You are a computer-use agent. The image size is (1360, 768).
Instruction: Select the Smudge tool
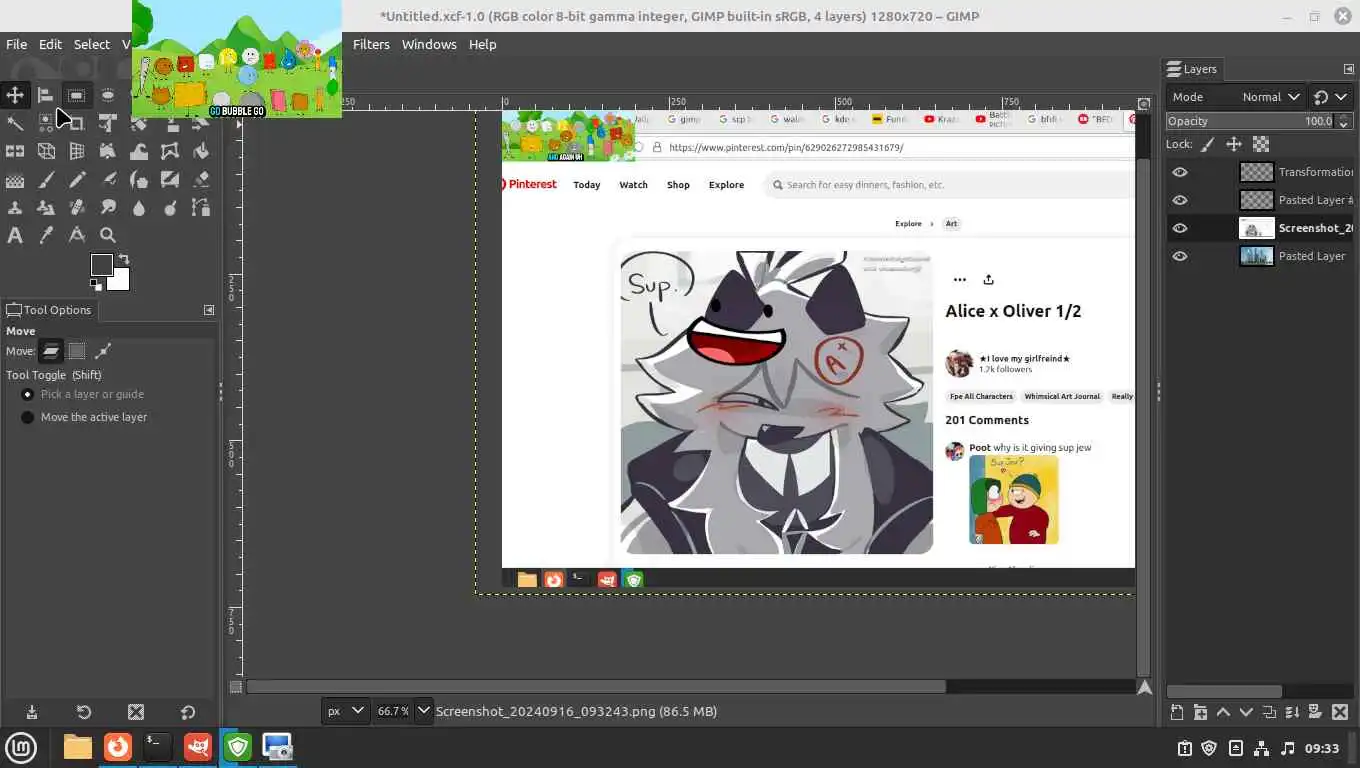point(108,208)
